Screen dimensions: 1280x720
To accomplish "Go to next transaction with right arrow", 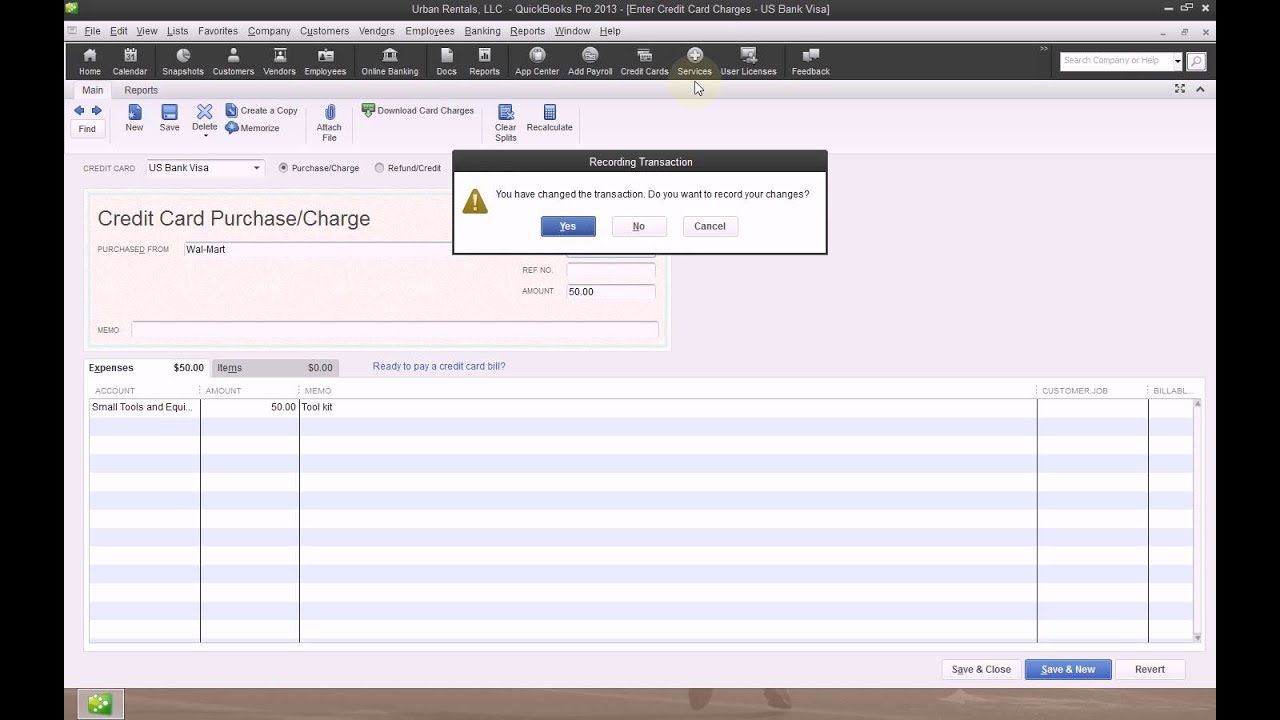I will 96,111.
